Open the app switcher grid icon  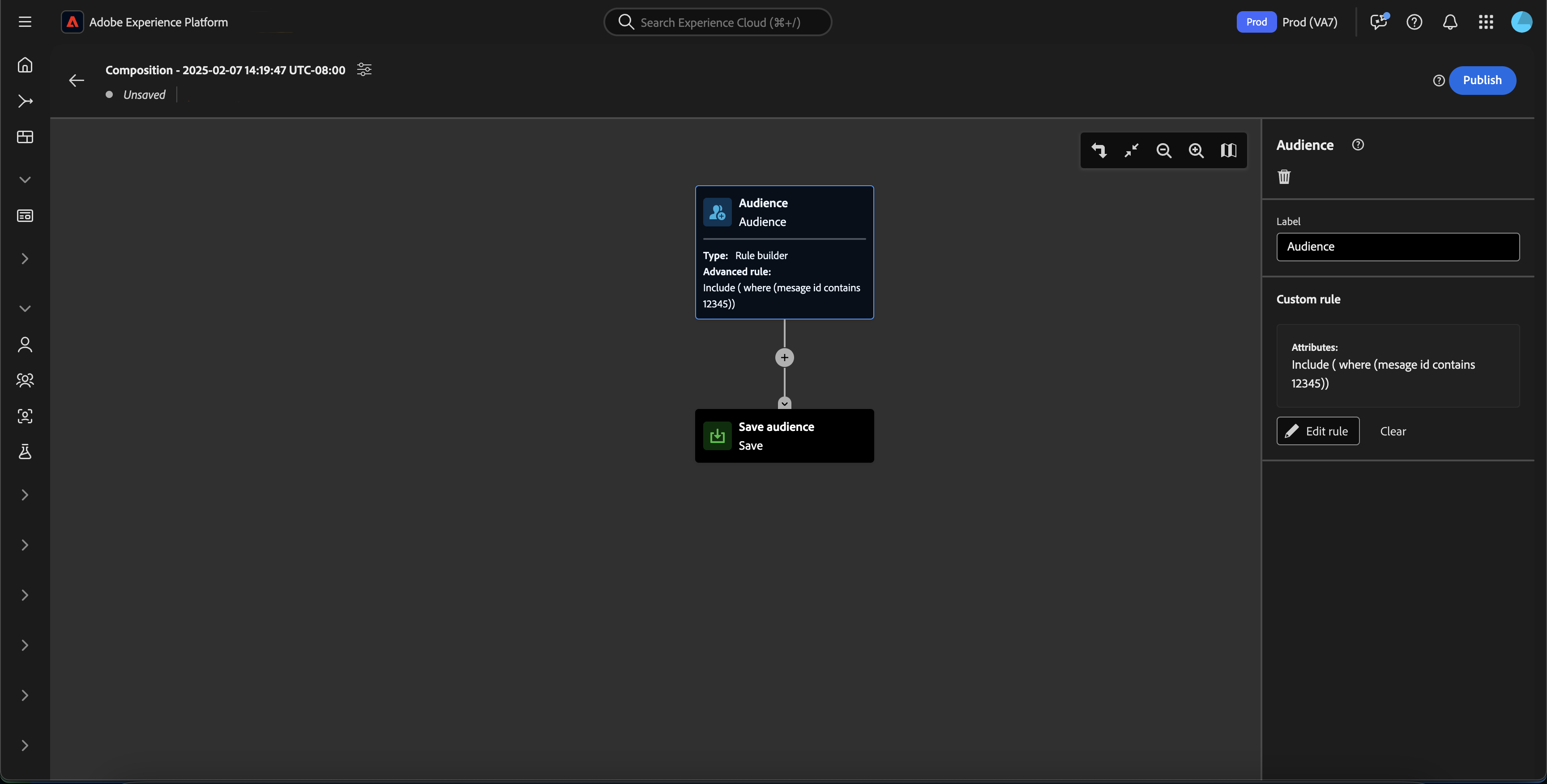pos(1486,22)
